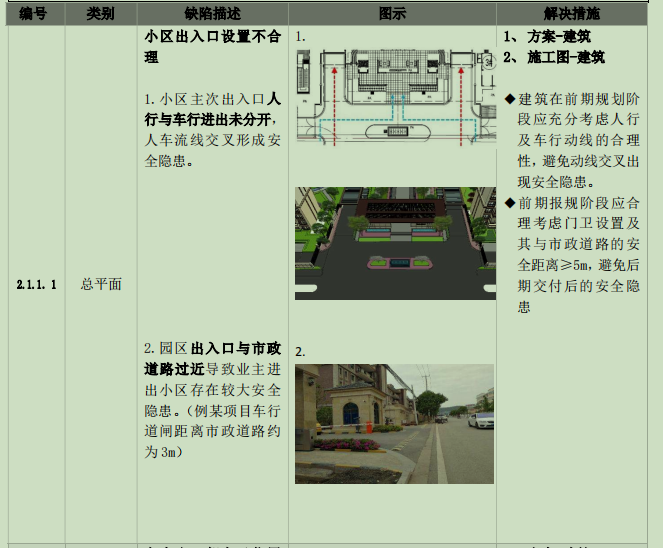Click the figure label 2. above the photo
This screenshot has height=548, width=663.
pos(301,351)
